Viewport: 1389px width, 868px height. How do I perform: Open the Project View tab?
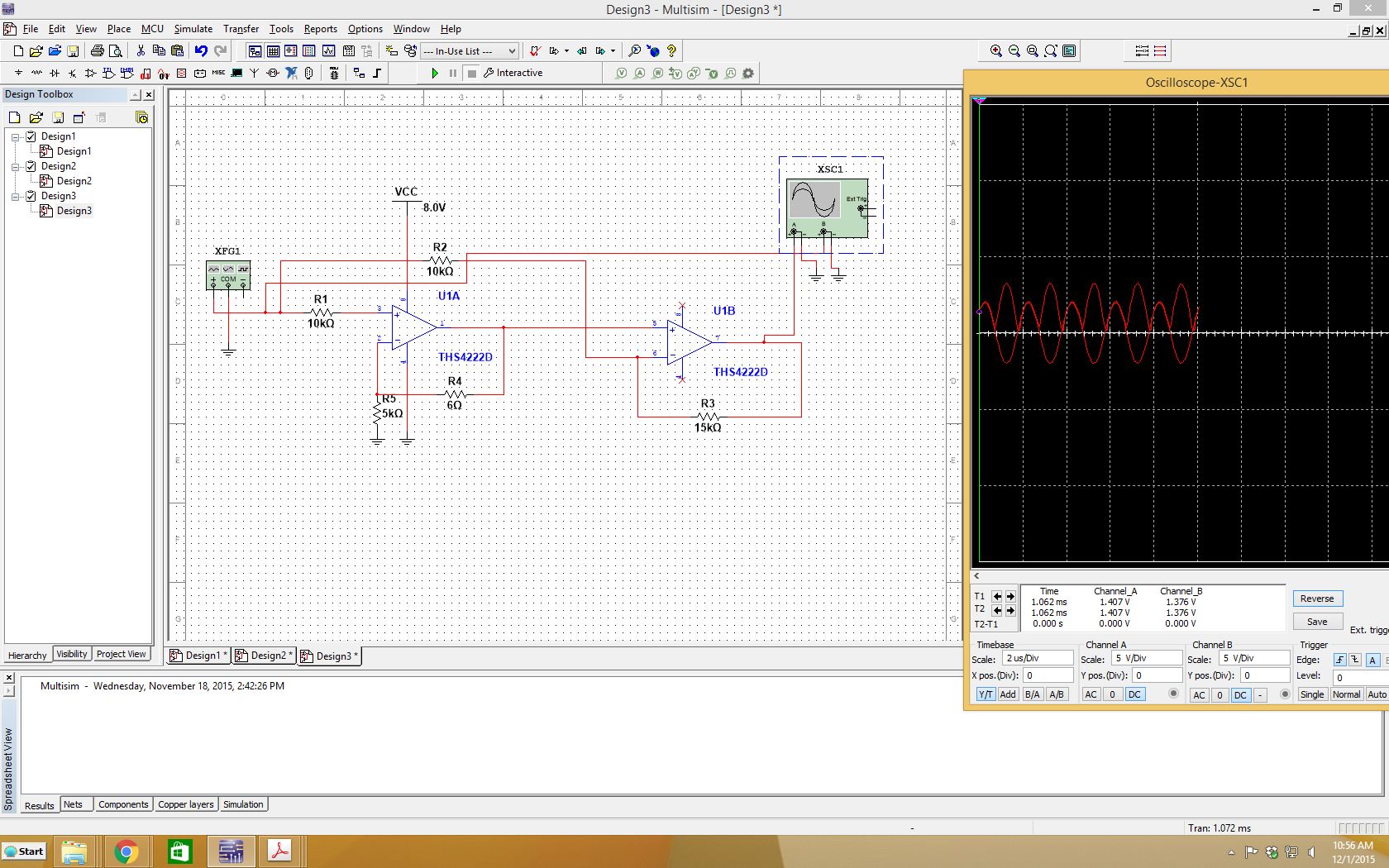122,654
